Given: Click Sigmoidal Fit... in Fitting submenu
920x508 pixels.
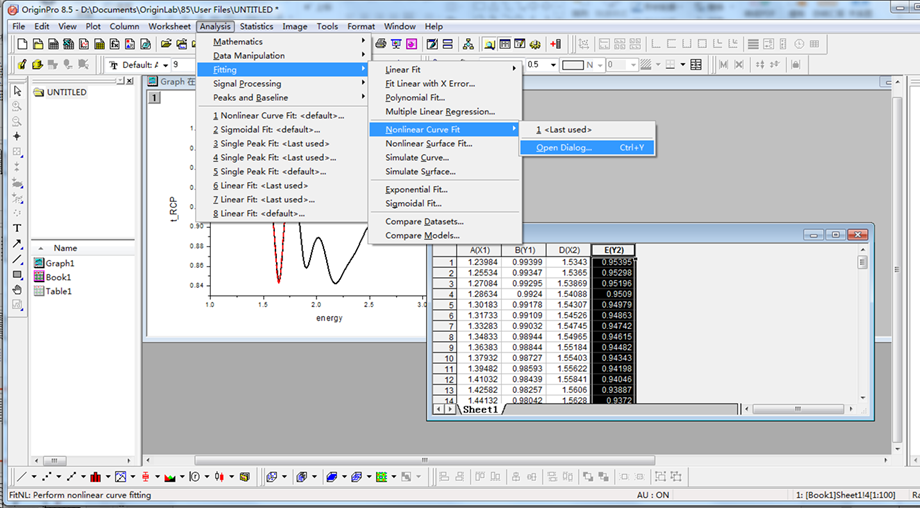Looking at the screenshot, I should pyautogui.click(x=445, y=204).
